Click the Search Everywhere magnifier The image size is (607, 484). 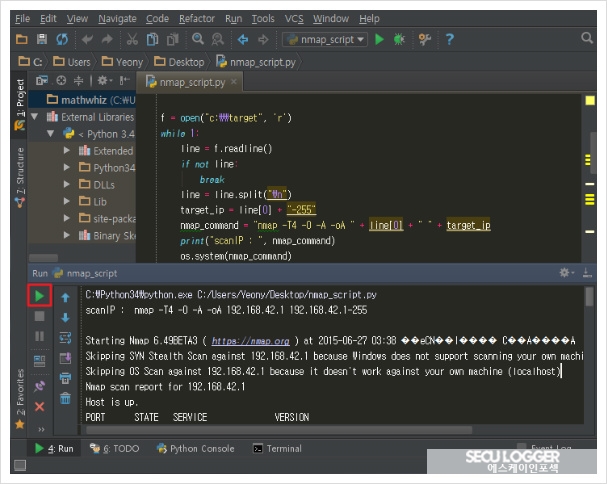pyautogui.click(x=587, y=38)
